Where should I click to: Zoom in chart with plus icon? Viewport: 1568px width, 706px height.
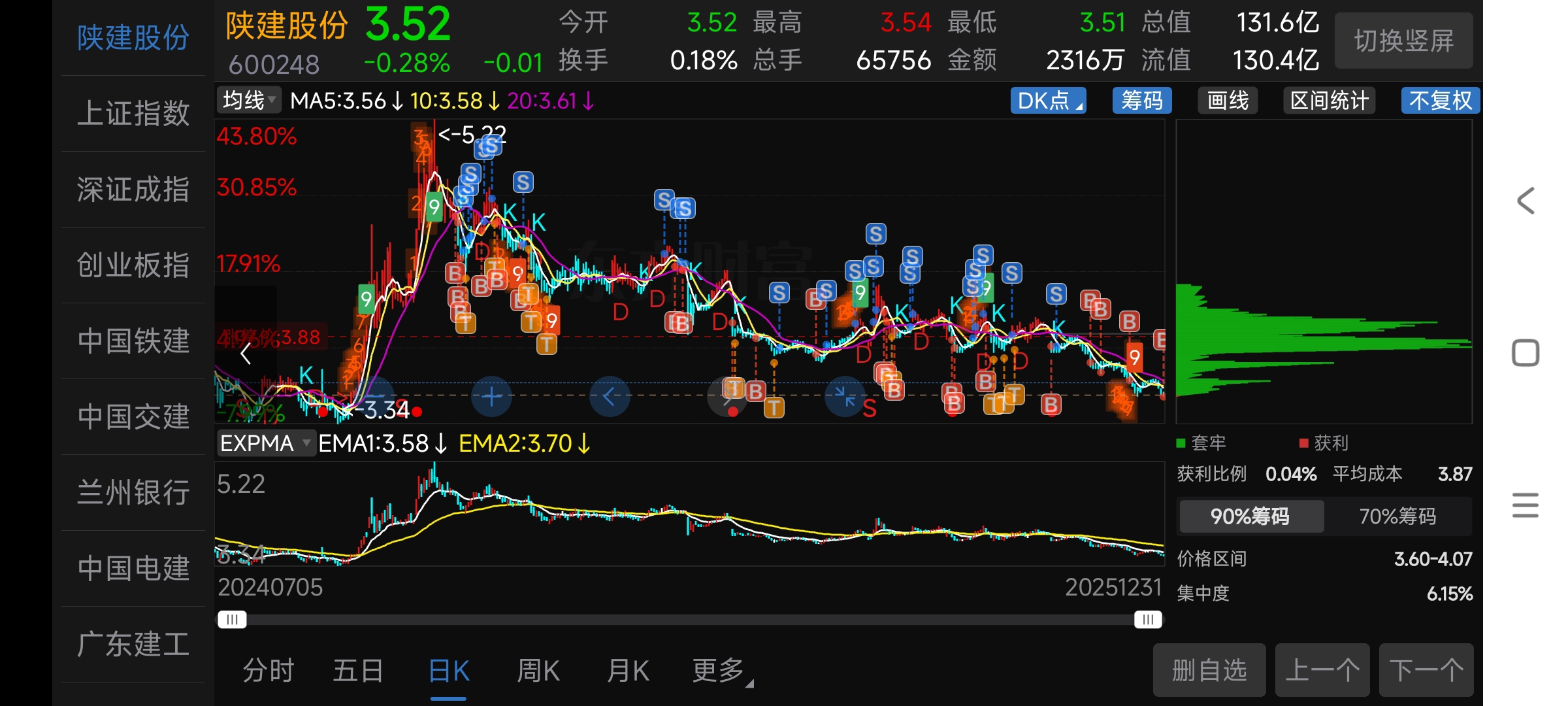point(491,396)
